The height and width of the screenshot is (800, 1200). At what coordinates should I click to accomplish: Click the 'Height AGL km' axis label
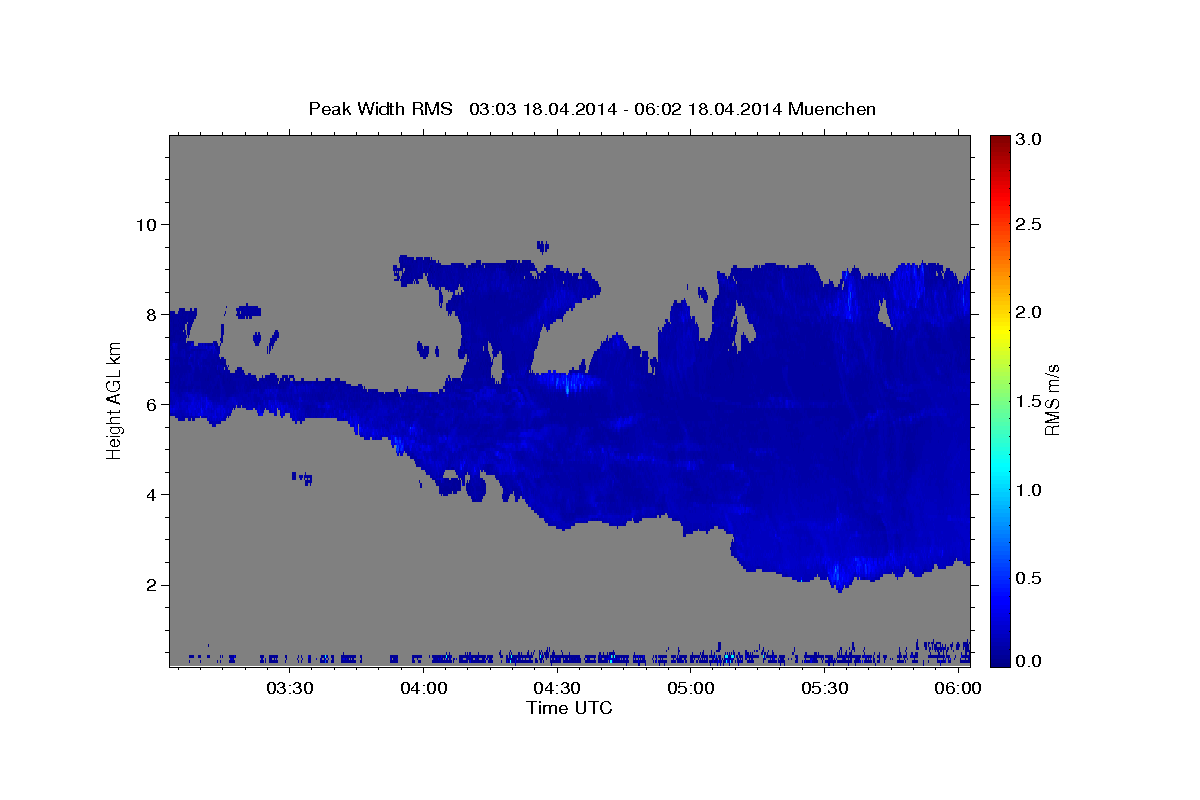point(114,400)
